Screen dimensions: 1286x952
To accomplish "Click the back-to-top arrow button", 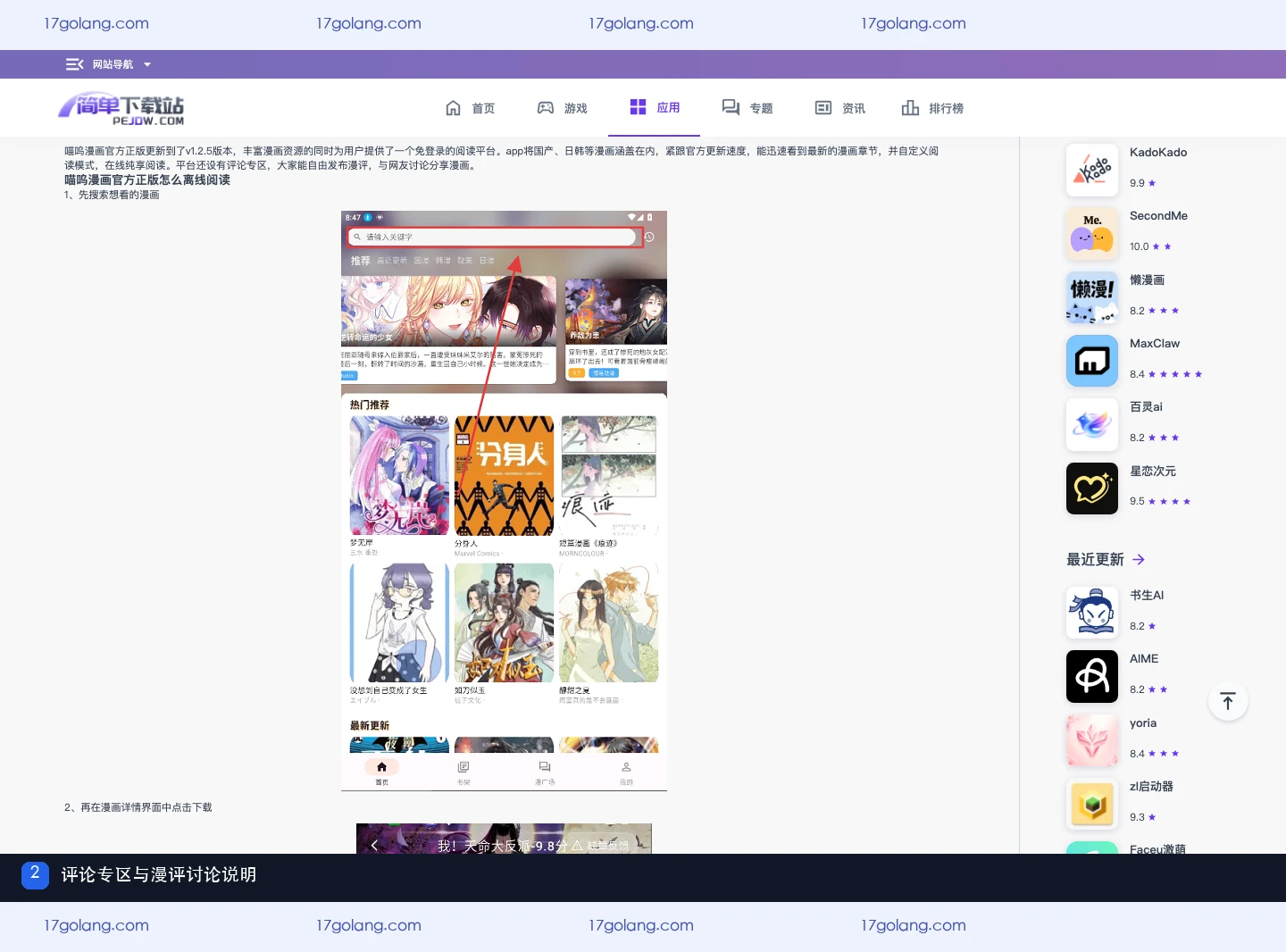I will [1228, 701].
